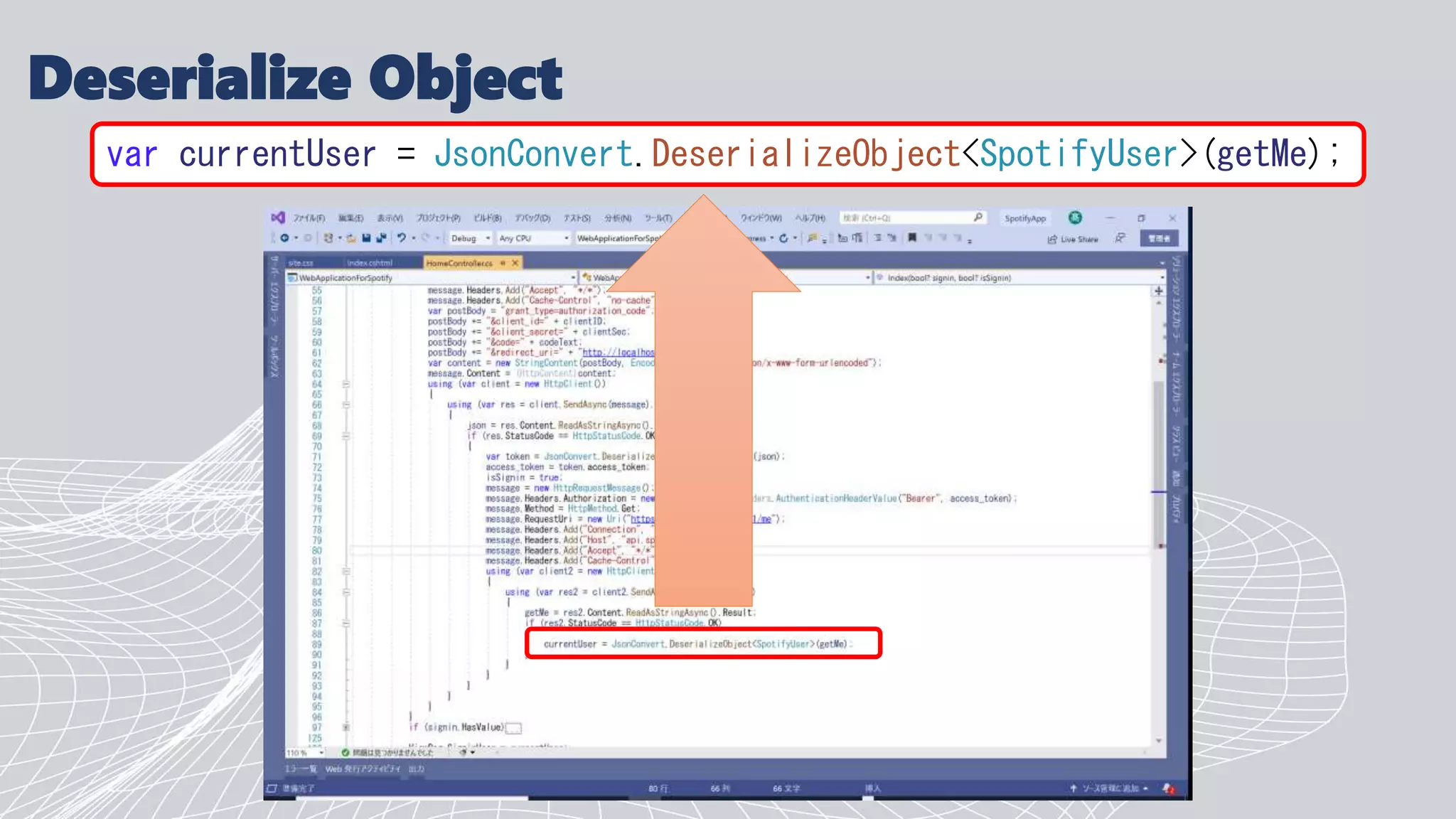The width and height of the screenshot is (1456, 819).
Task: Click the comment-out lines toolbar icon
Action: point(879,237)
